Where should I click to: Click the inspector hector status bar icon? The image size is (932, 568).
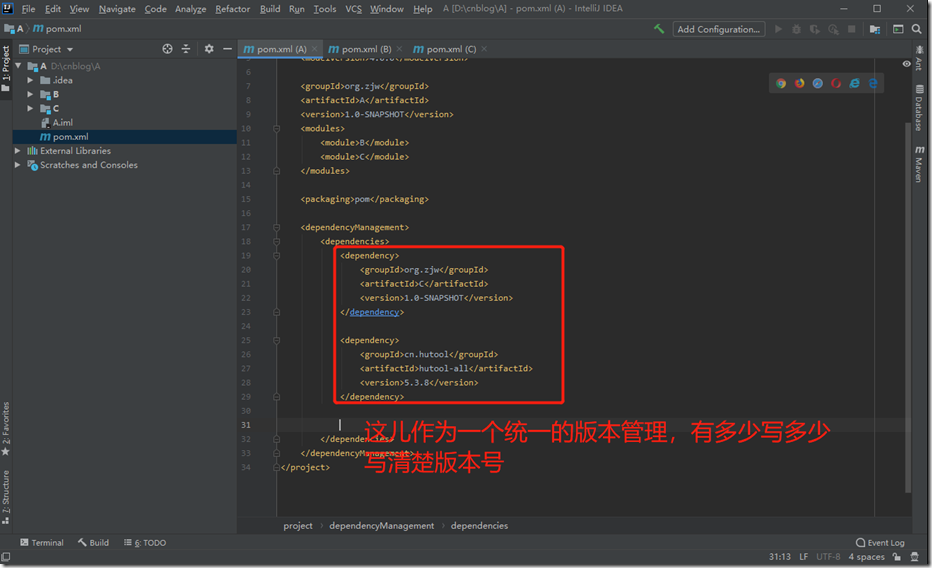tap(915, 557)
